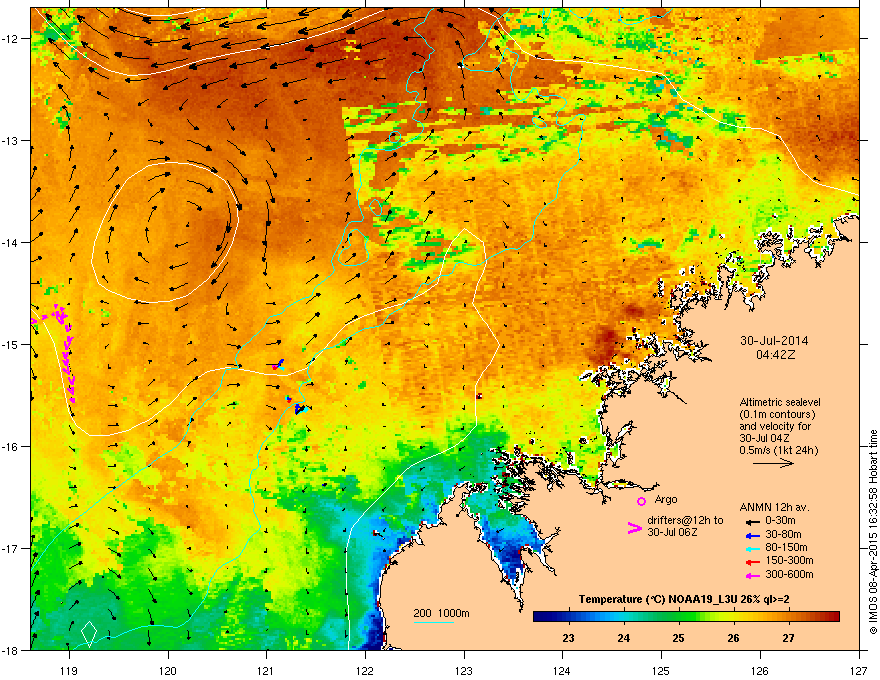
Task: Click longitude axis label 126
Action: point(760,670)
